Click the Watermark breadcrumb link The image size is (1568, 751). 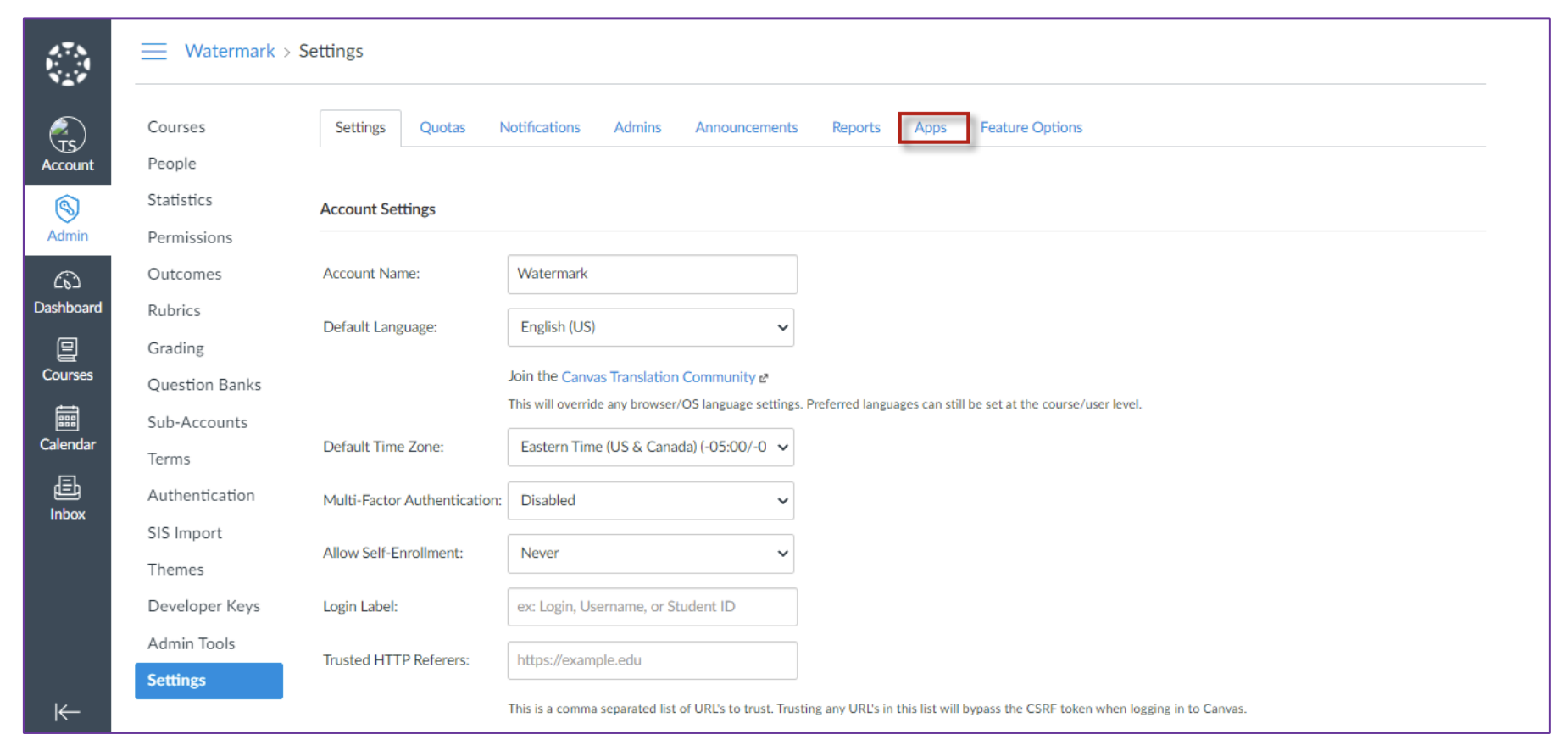[230, 51]
